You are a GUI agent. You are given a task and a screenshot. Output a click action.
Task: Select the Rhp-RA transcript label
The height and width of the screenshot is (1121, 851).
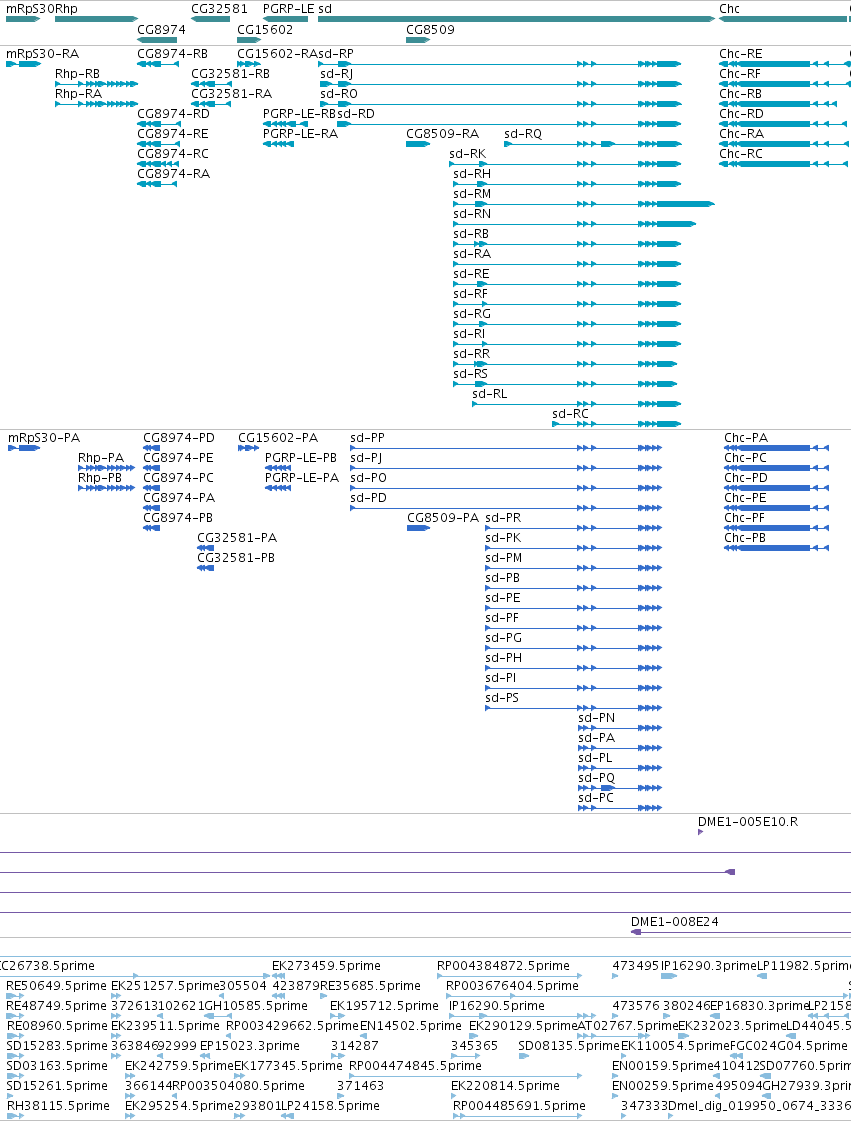point(79,94)
